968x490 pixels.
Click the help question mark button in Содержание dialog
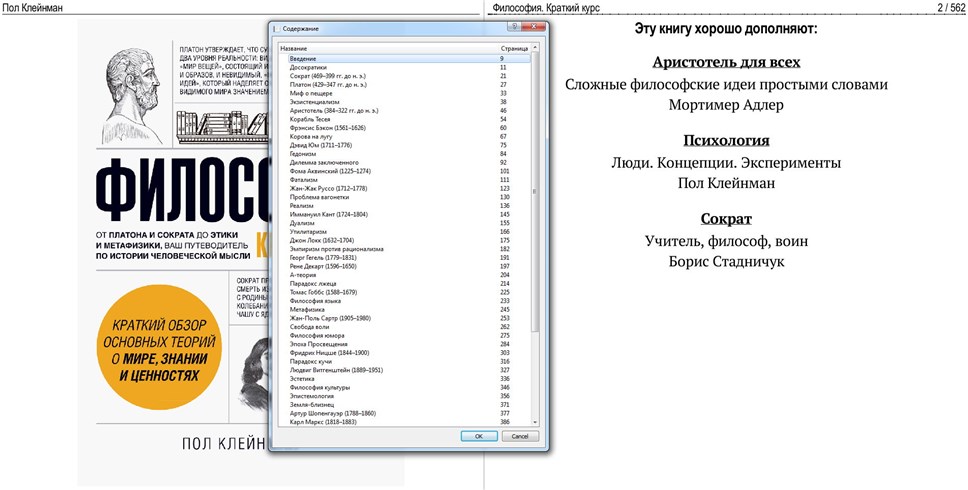click(513, 27)
